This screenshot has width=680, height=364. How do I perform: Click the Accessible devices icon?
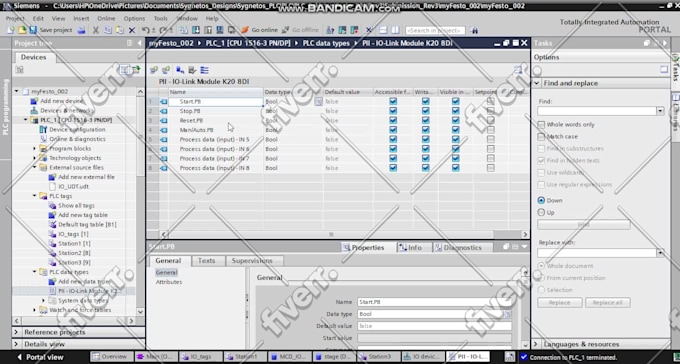pos(330,30)
